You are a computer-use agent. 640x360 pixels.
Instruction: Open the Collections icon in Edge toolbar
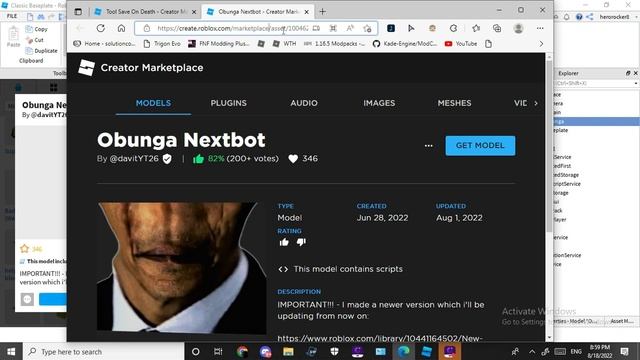point(497,28)
